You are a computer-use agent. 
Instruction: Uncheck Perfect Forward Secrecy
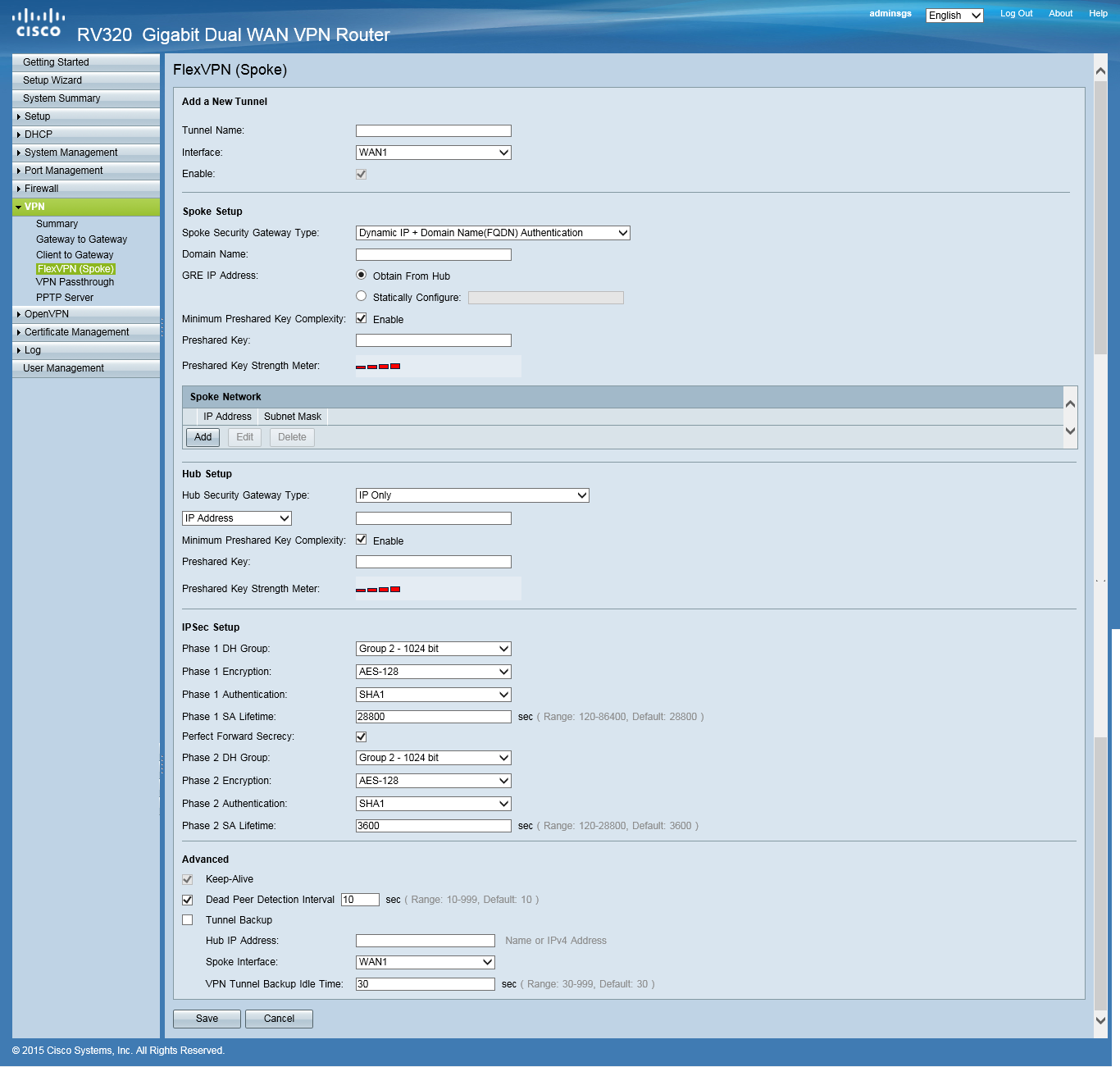(361, 736)
